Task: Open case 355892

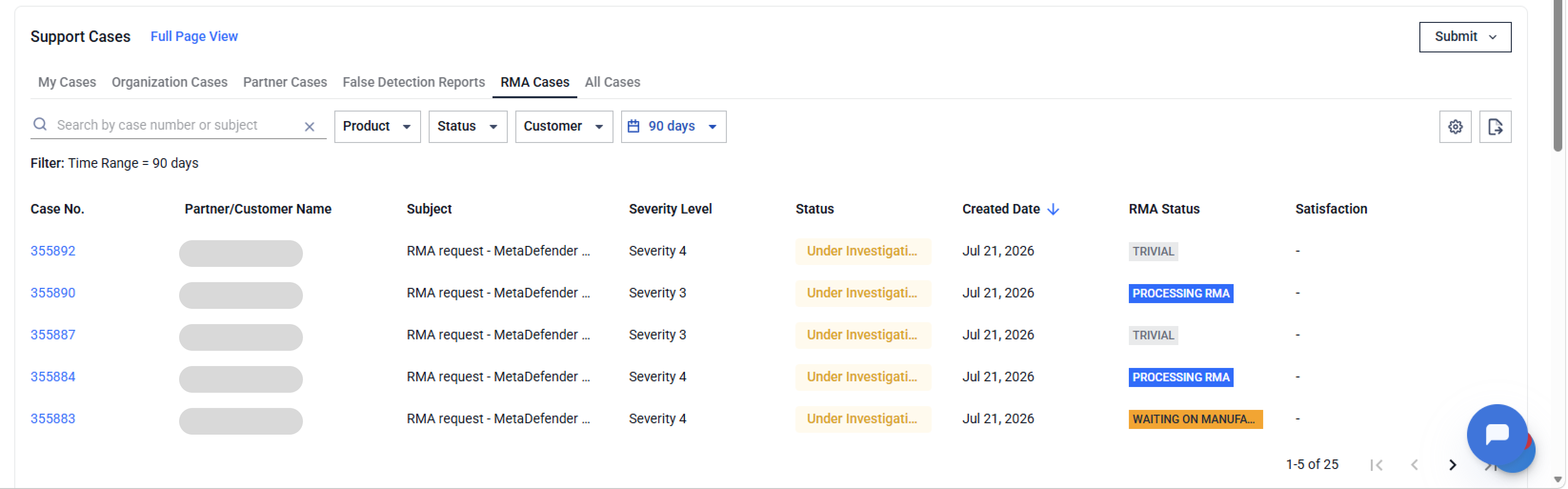Action: coord(53,251)
